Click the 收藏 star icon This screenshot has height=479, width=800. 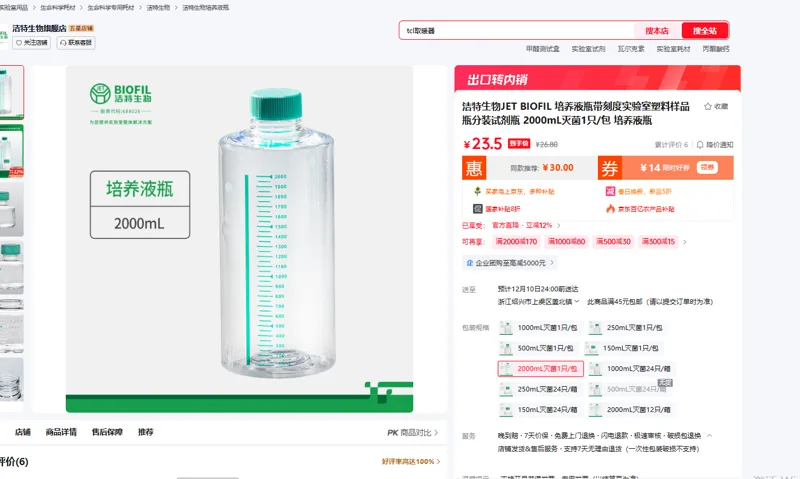tap(708, 107)
